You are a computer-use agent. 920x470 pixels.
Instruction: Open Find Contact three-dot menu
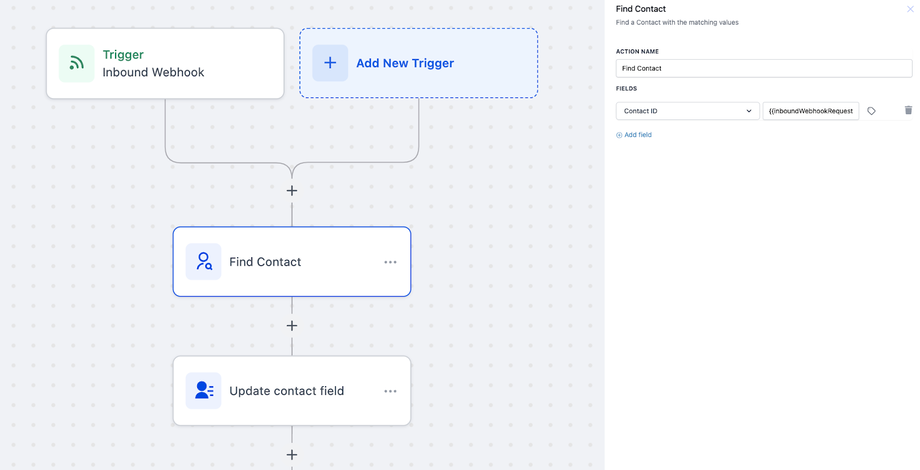(390, 262)
